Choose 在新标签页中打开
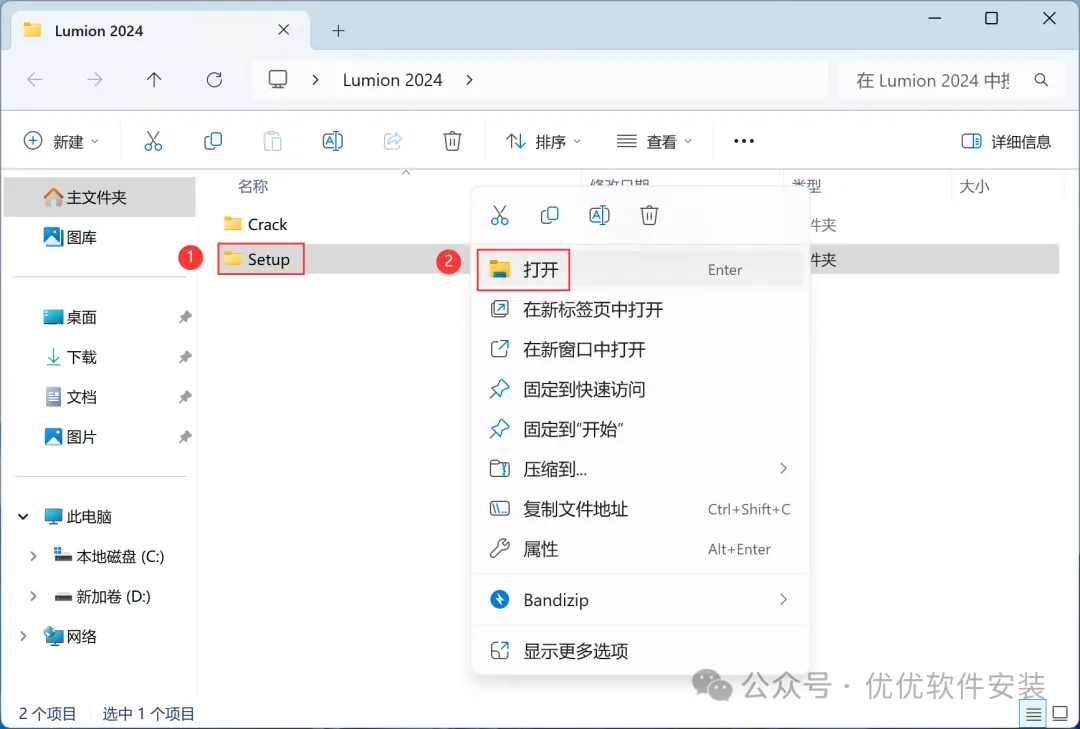This screenshot has height=729, width=1080. 639,309
